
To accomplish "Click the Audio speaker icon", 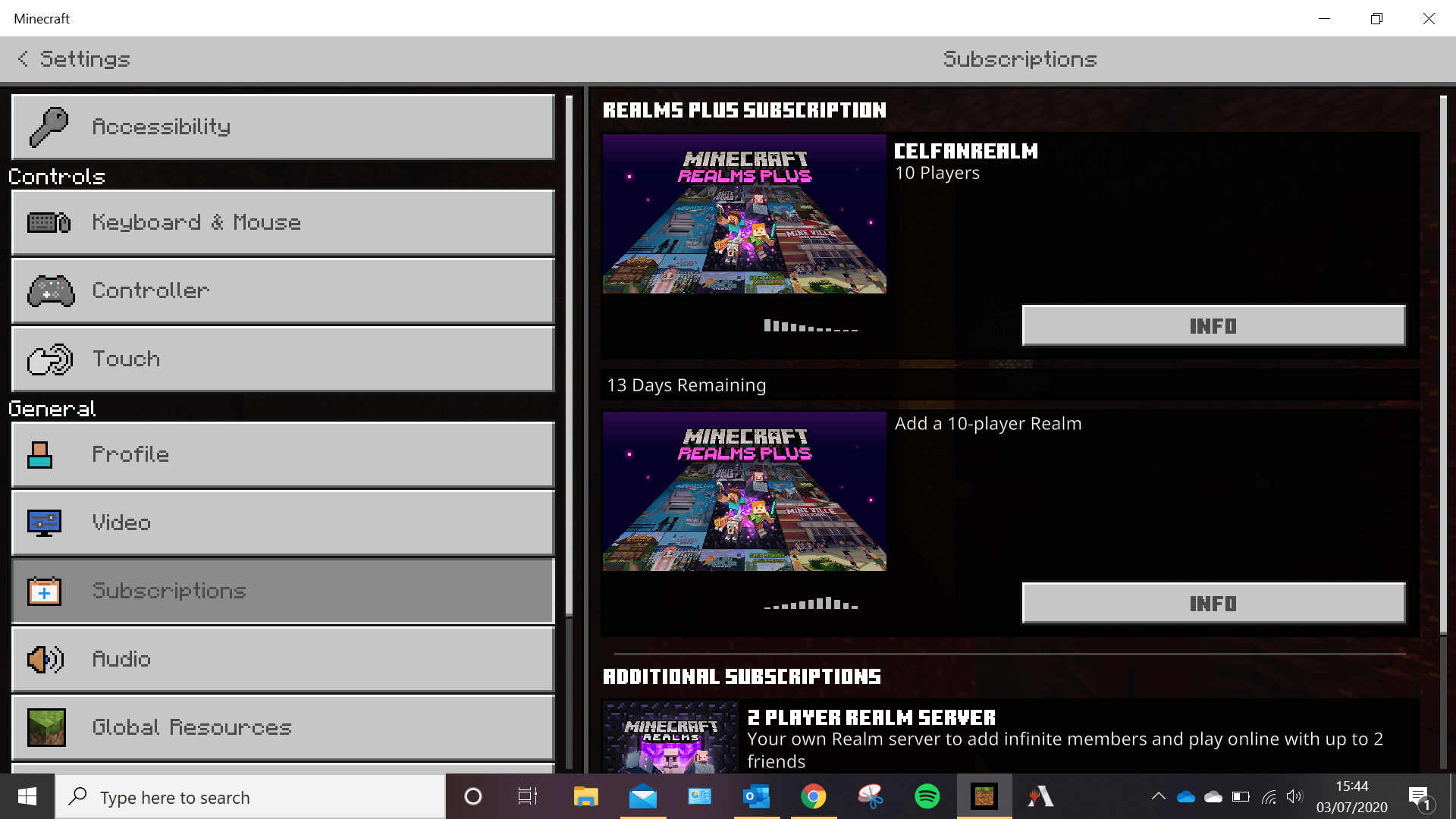I will tap(45, 660).
